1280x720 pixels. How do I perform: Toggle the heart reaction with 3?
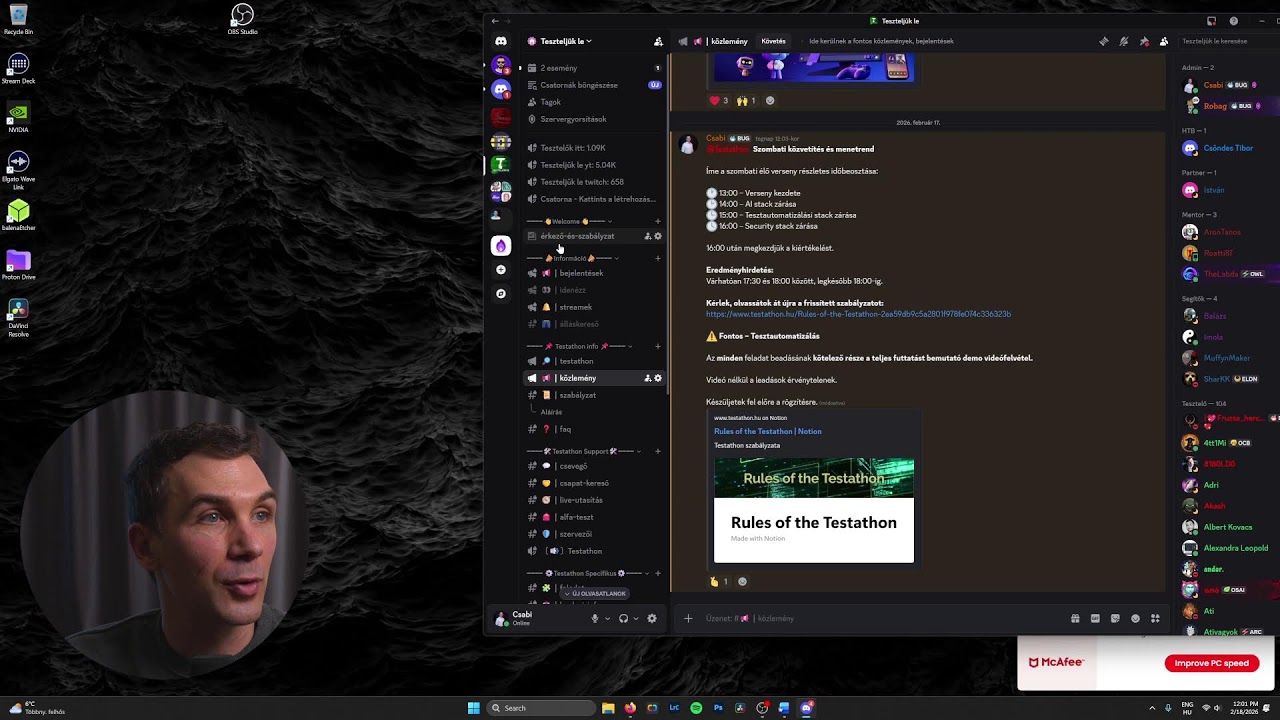720,100
